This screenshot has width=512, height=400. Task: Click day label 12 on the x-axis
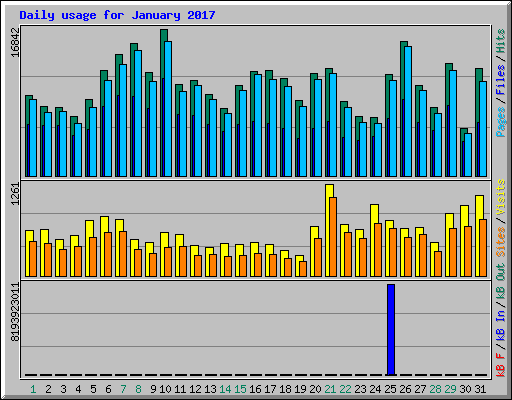(x=195, y=389)
